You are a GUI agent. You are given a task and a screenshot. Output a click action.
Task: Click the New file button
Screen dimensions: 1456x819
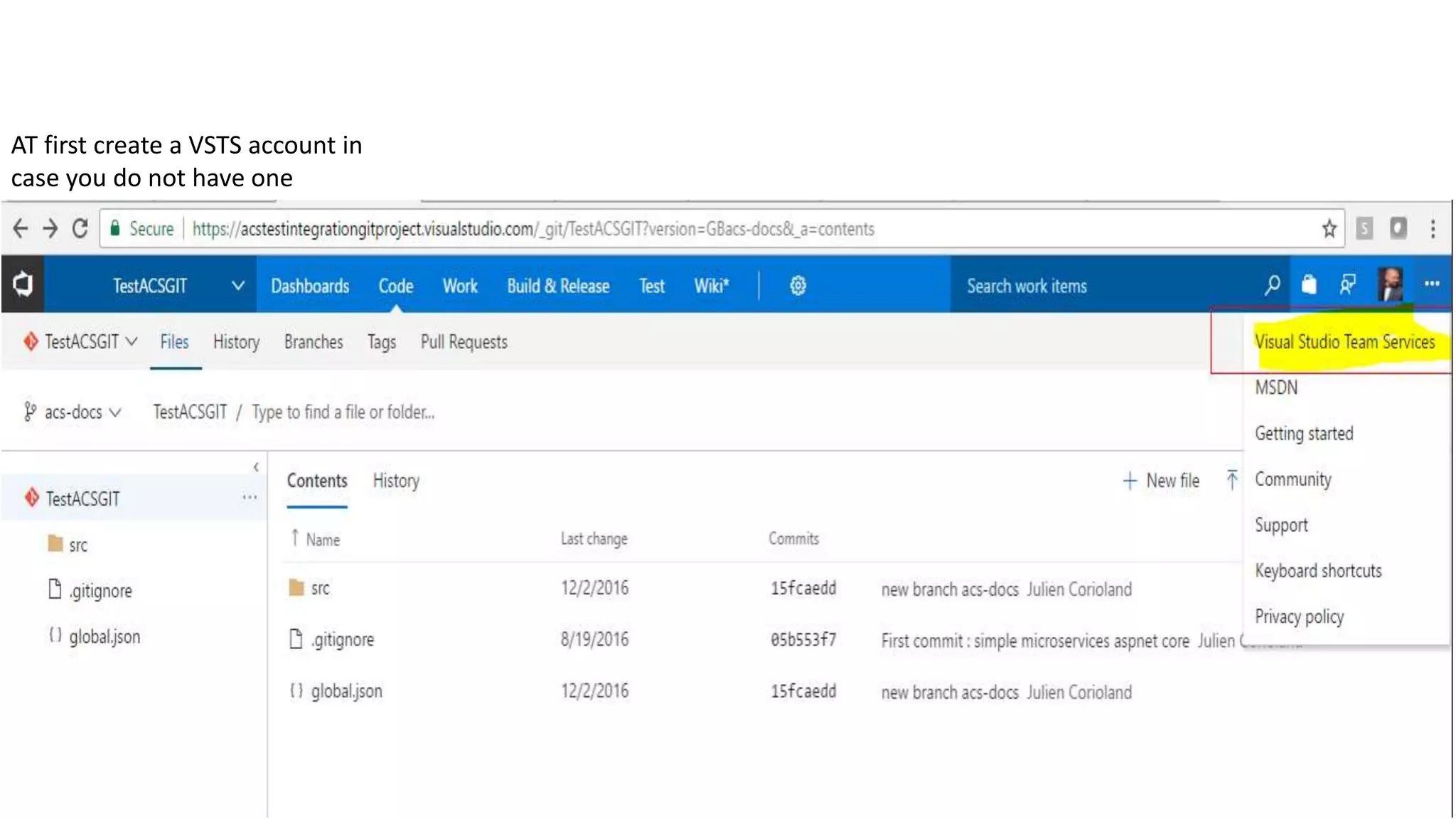[x=1161, y=481]
